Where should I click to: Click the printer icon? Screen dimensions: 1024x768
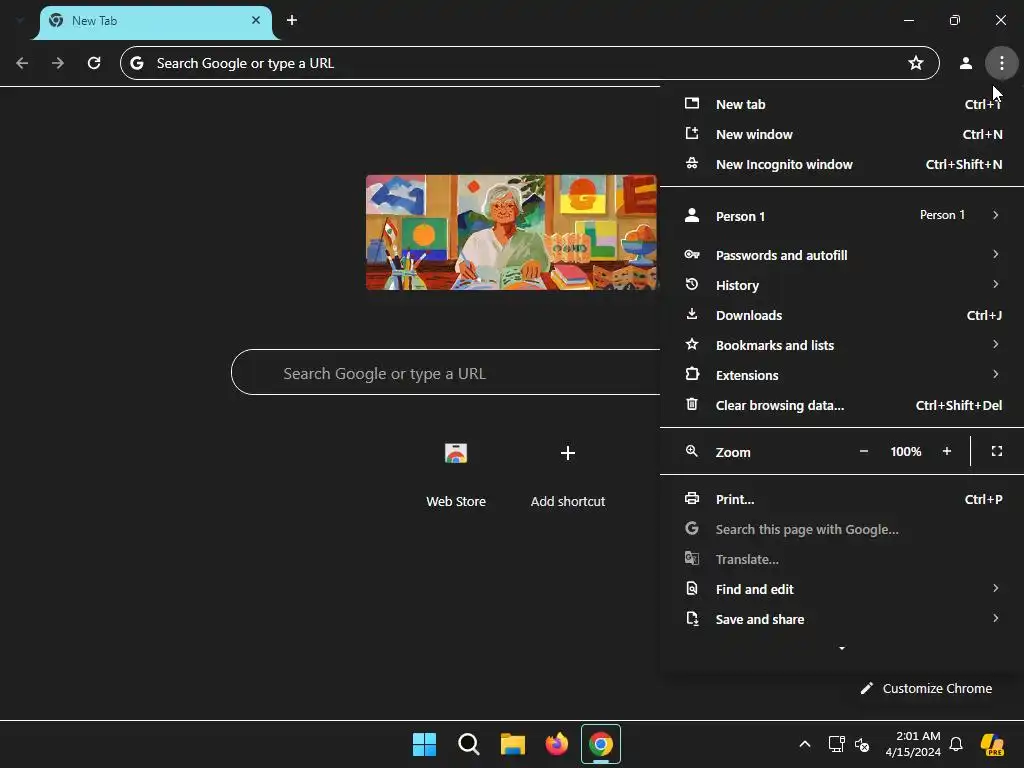click(692, 498)
